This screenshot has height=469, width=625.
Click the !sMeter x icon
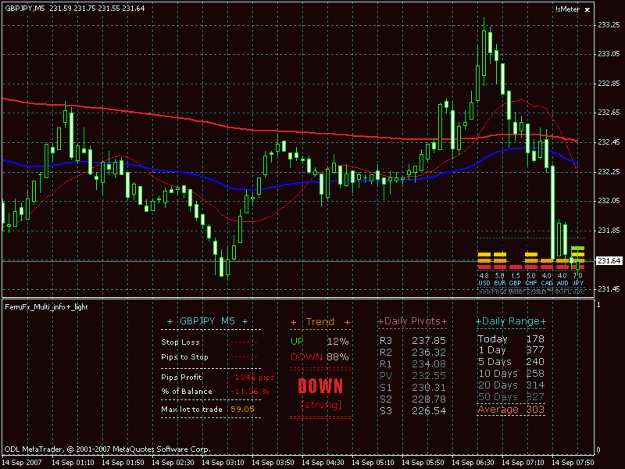pos(587,10)
